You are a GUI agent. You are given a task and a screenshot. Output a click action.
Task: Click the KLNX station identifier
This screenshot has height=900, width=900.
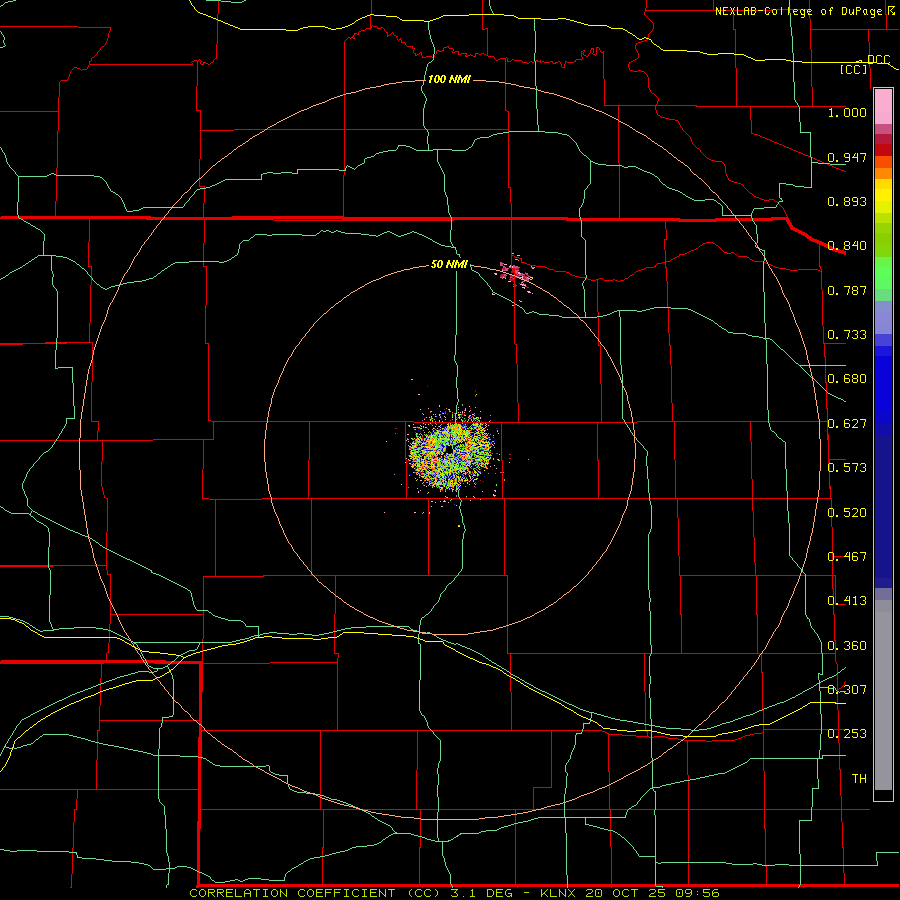[558, 893]
